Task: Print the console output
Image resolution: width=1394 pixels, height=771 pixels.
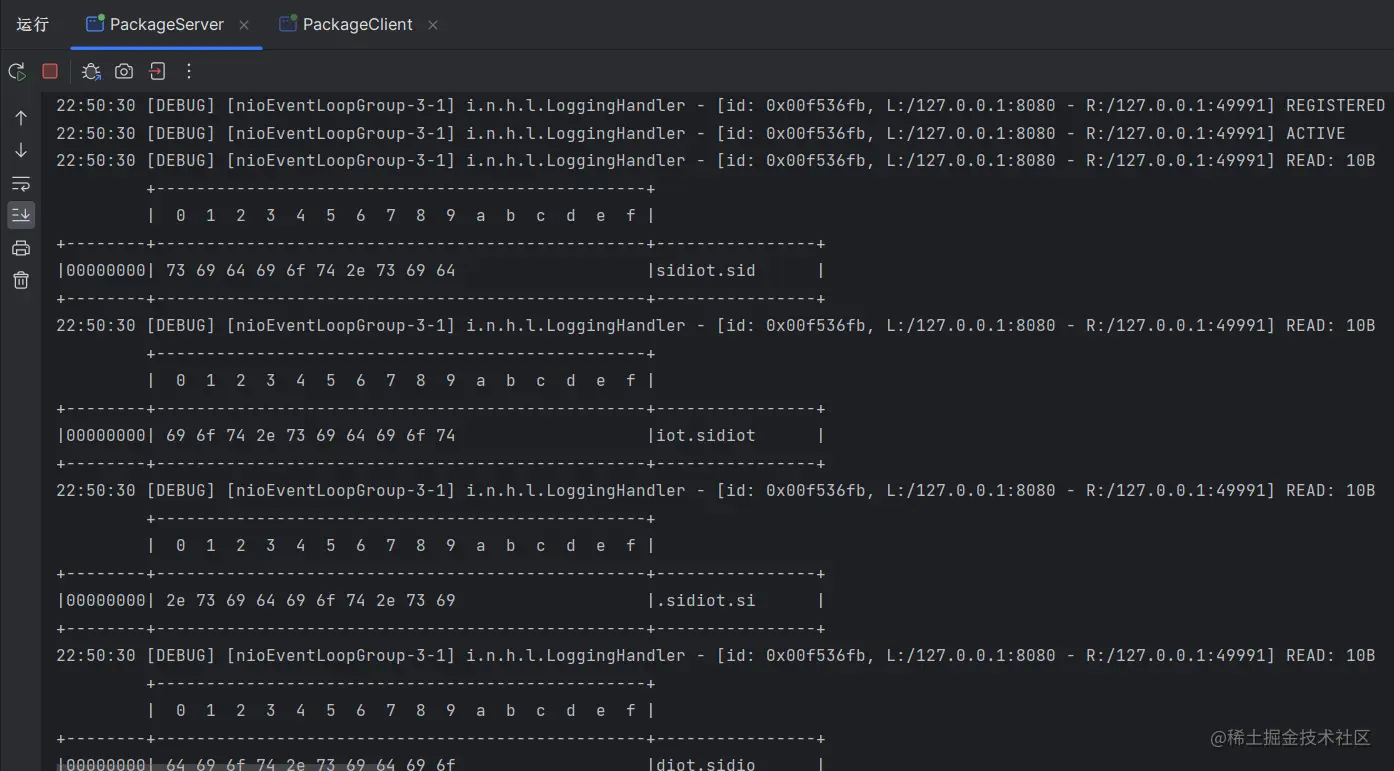Action: 21,248
